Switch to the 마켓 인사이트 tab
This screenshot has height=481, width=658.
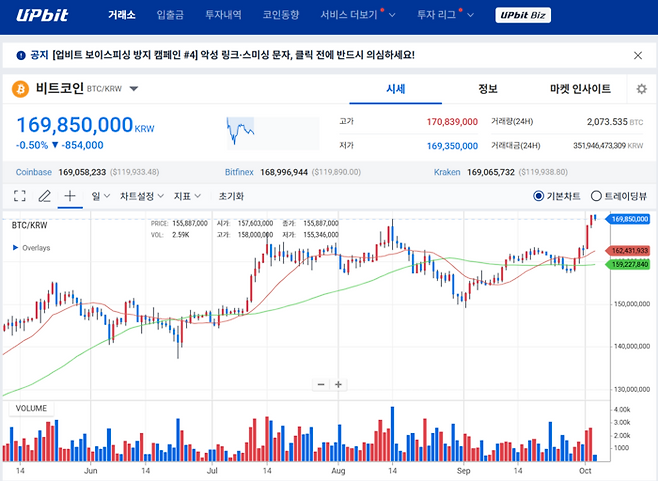pos(580,89)
